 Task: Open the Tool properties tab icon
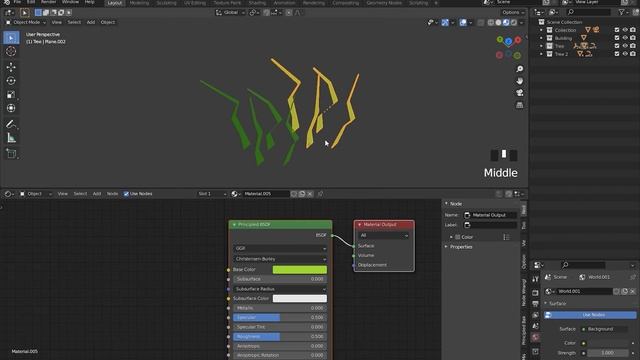(x=536, y=279)
